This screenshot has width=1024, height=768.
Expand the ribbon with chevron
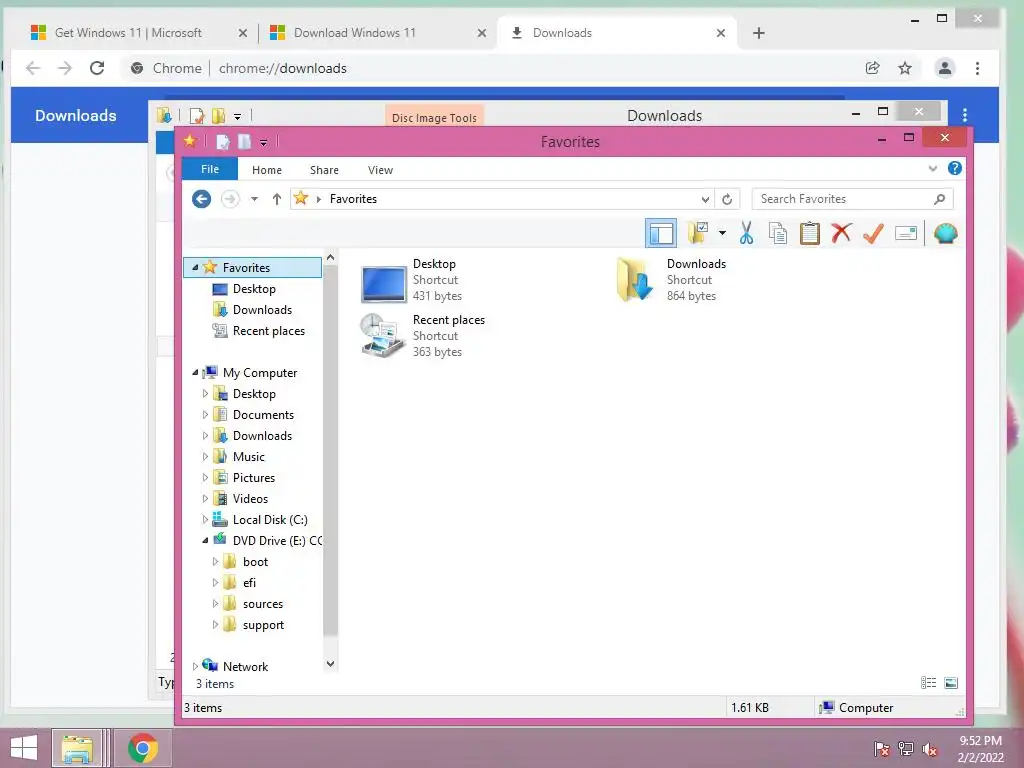tap(933, 168)
